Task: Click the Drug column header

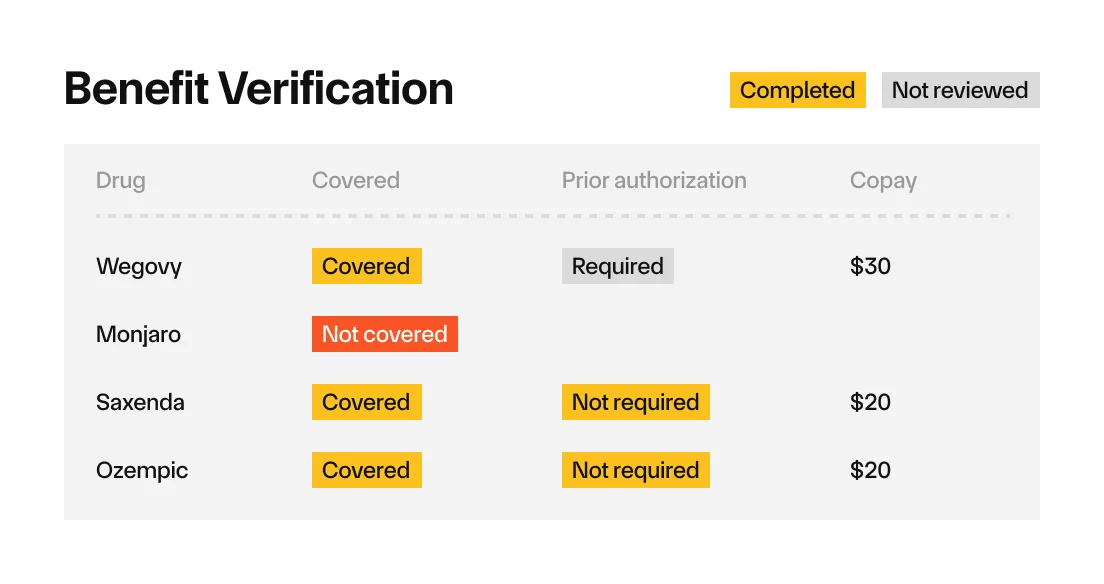Action: tap(120, 180)
